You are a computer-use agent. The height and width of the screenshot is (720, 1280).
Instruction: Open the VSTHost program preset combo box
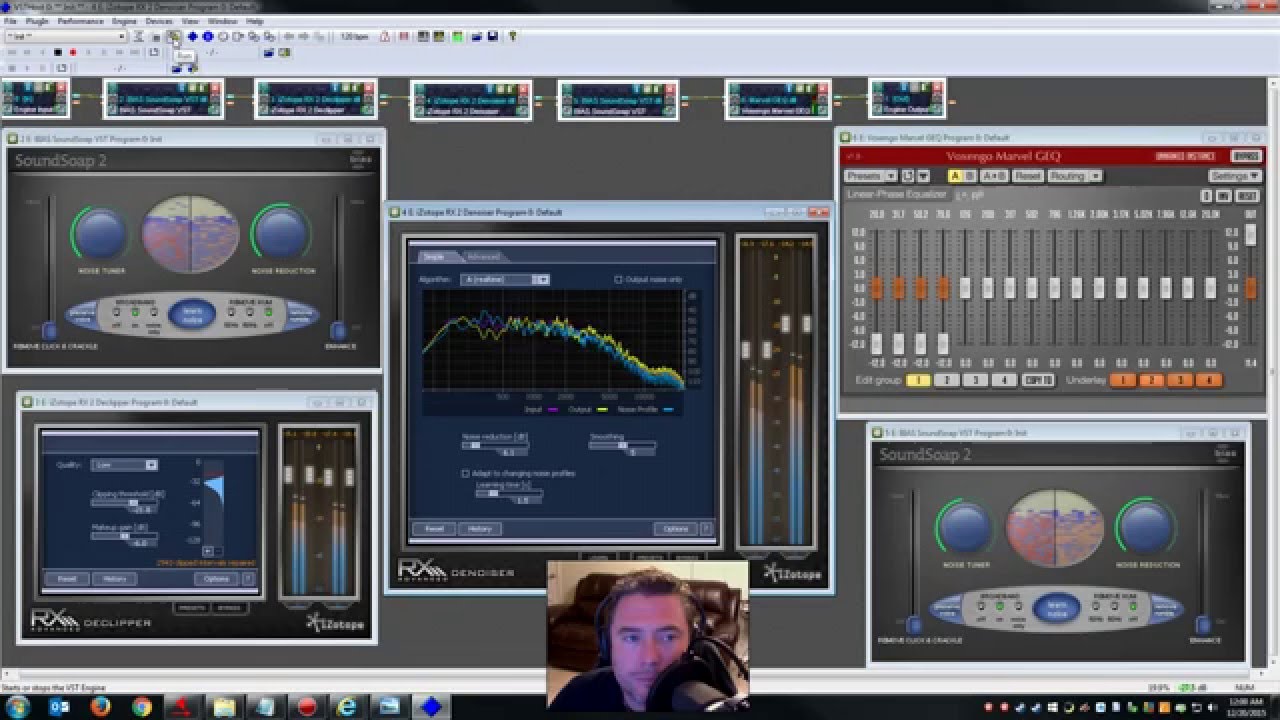(x=66, y=37)
